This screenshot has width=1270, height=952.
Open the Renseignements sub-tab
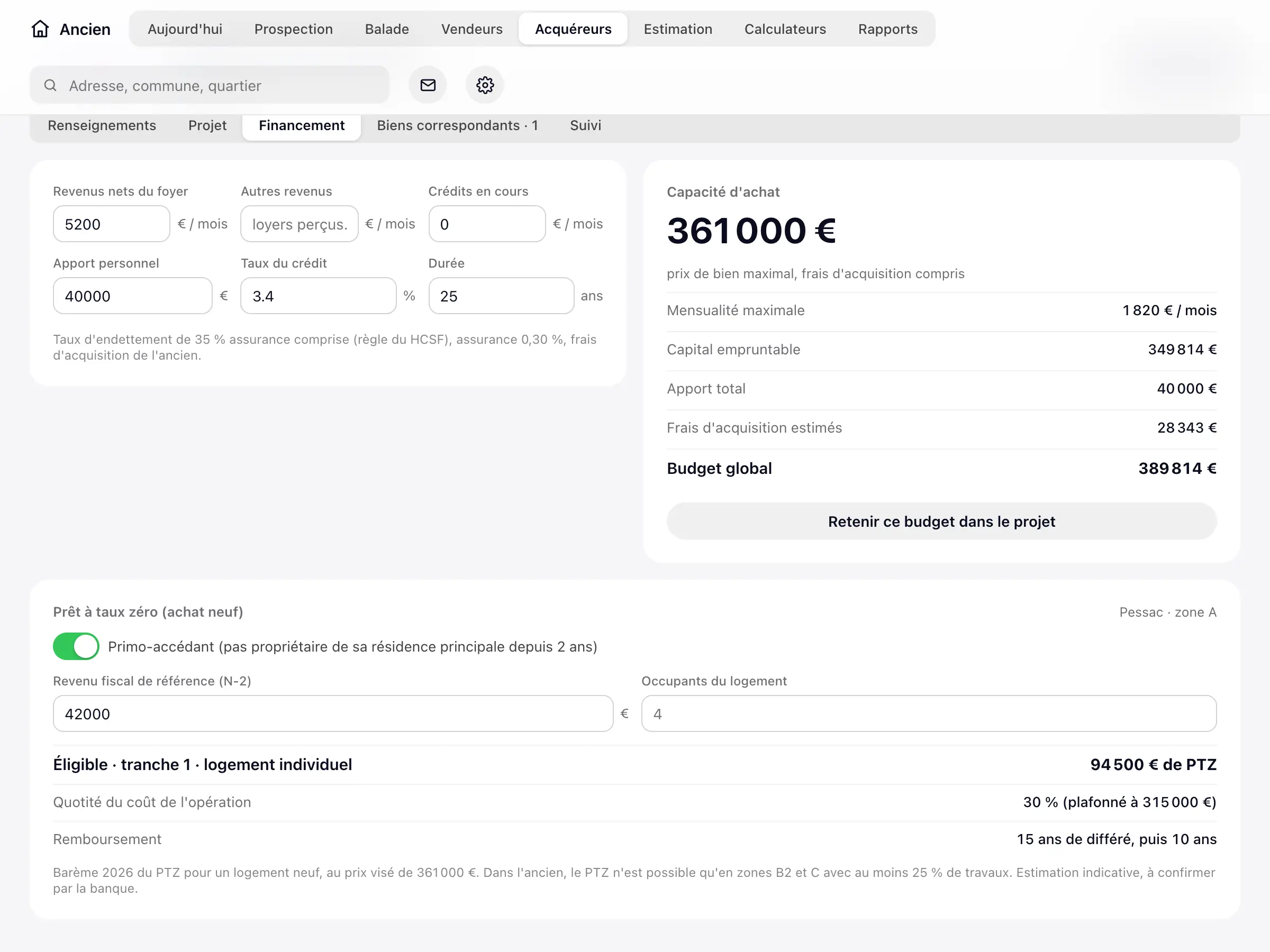coord(102,126)
